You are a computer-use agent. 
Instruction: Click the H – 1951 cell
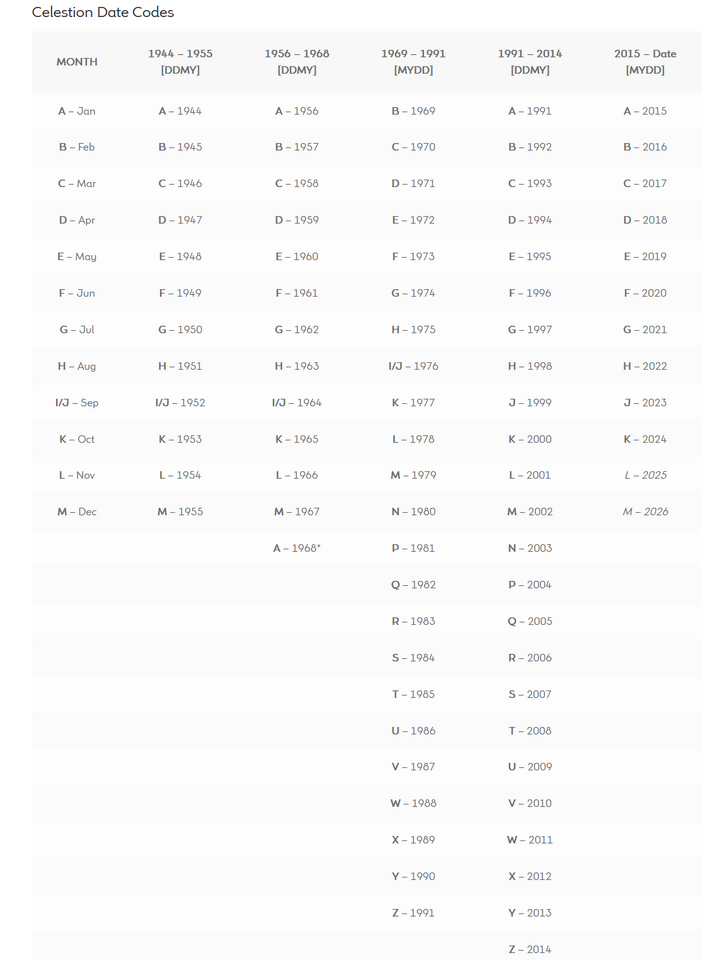coord(180,366)
